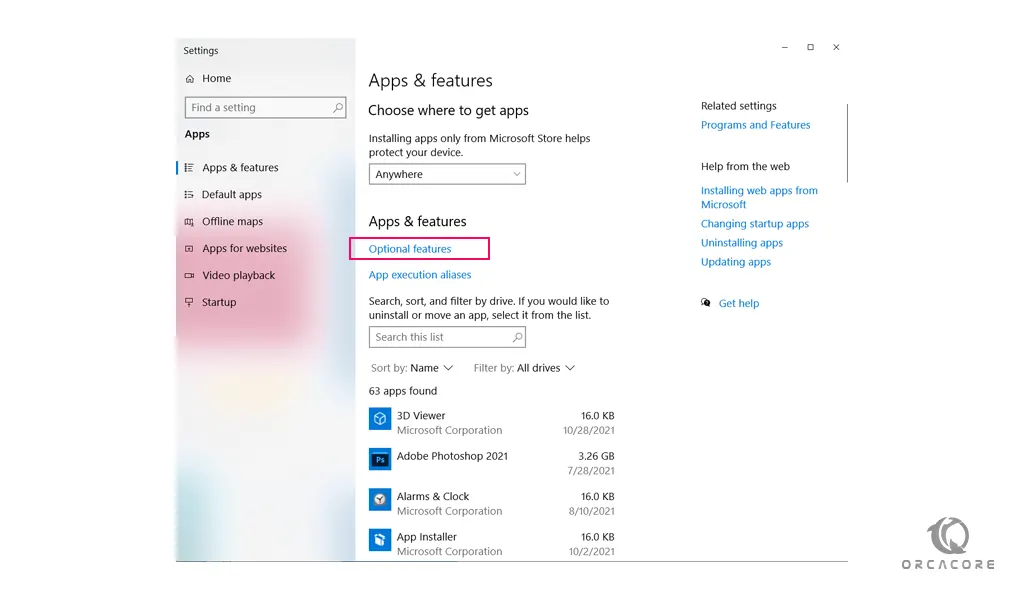Select the Alarms & Clock icon
Viewport: 1024px width, 600px height.
click(379, 500)
